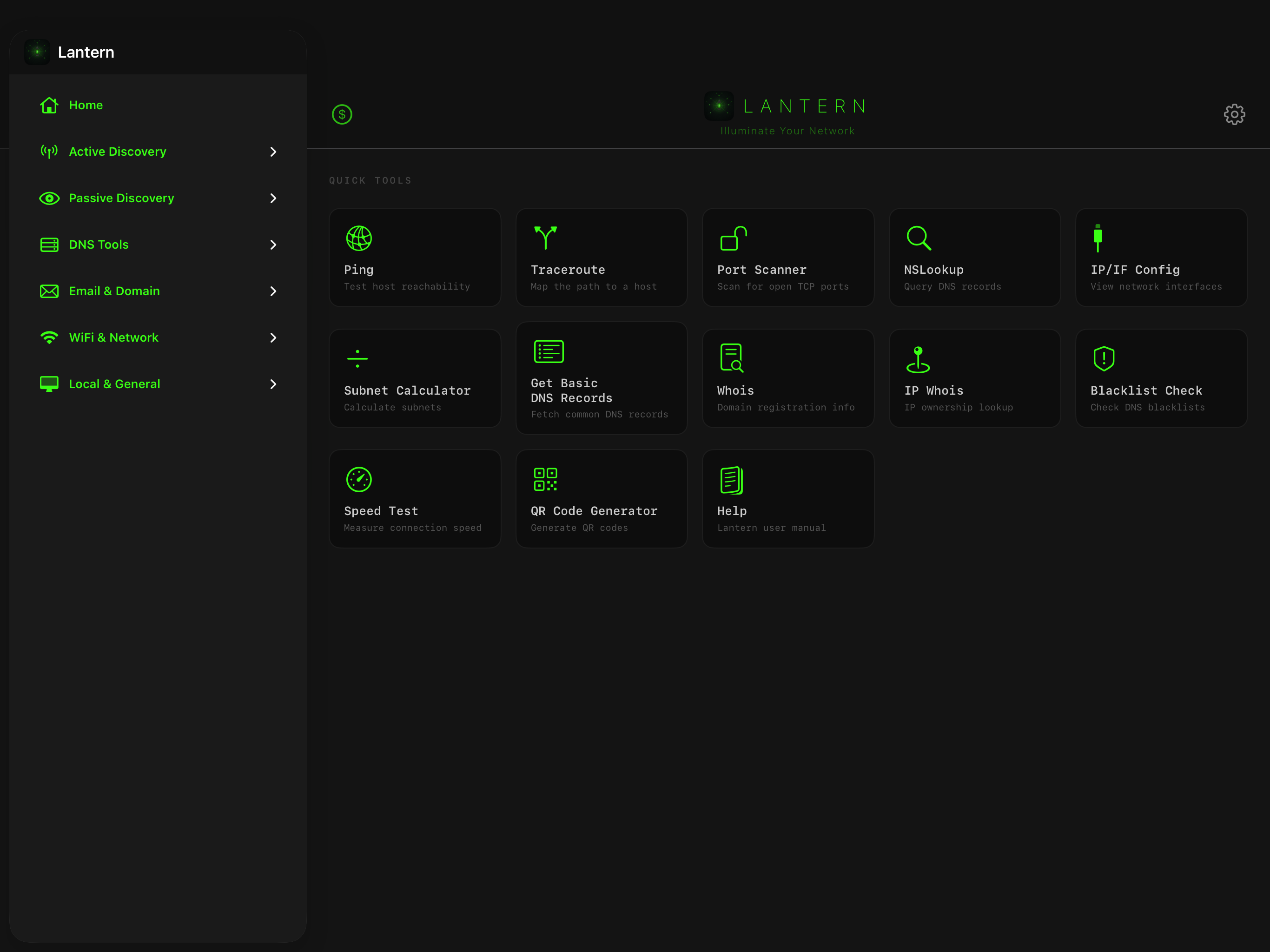Select the NSLookup magnifier icon
Screen dimensions: 1270x952
918,238
